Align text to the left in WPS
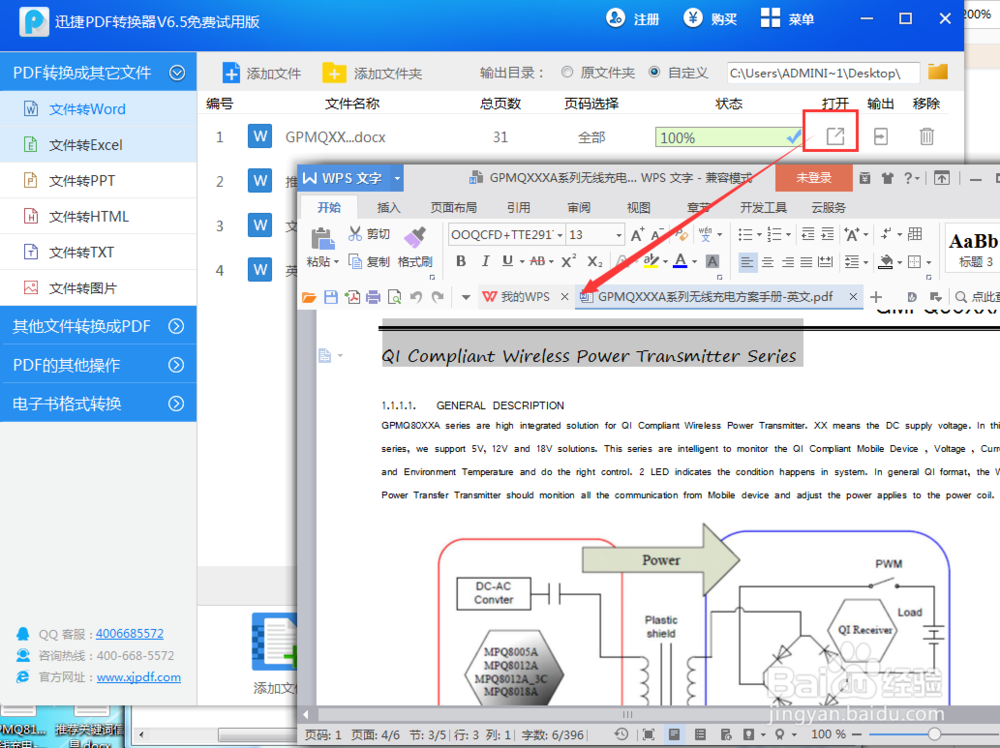The image size is (1000, 748). 747,261
